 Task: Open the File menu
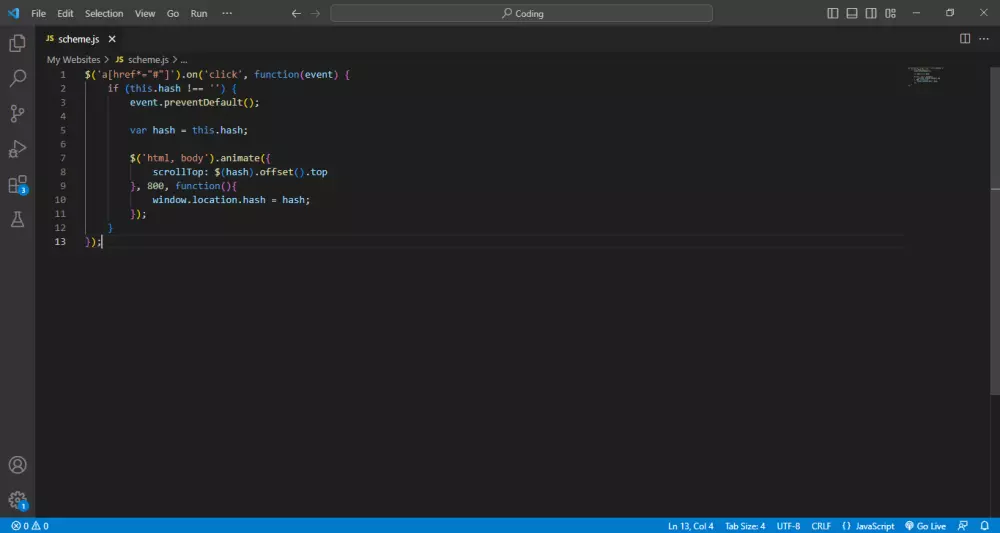38,13
